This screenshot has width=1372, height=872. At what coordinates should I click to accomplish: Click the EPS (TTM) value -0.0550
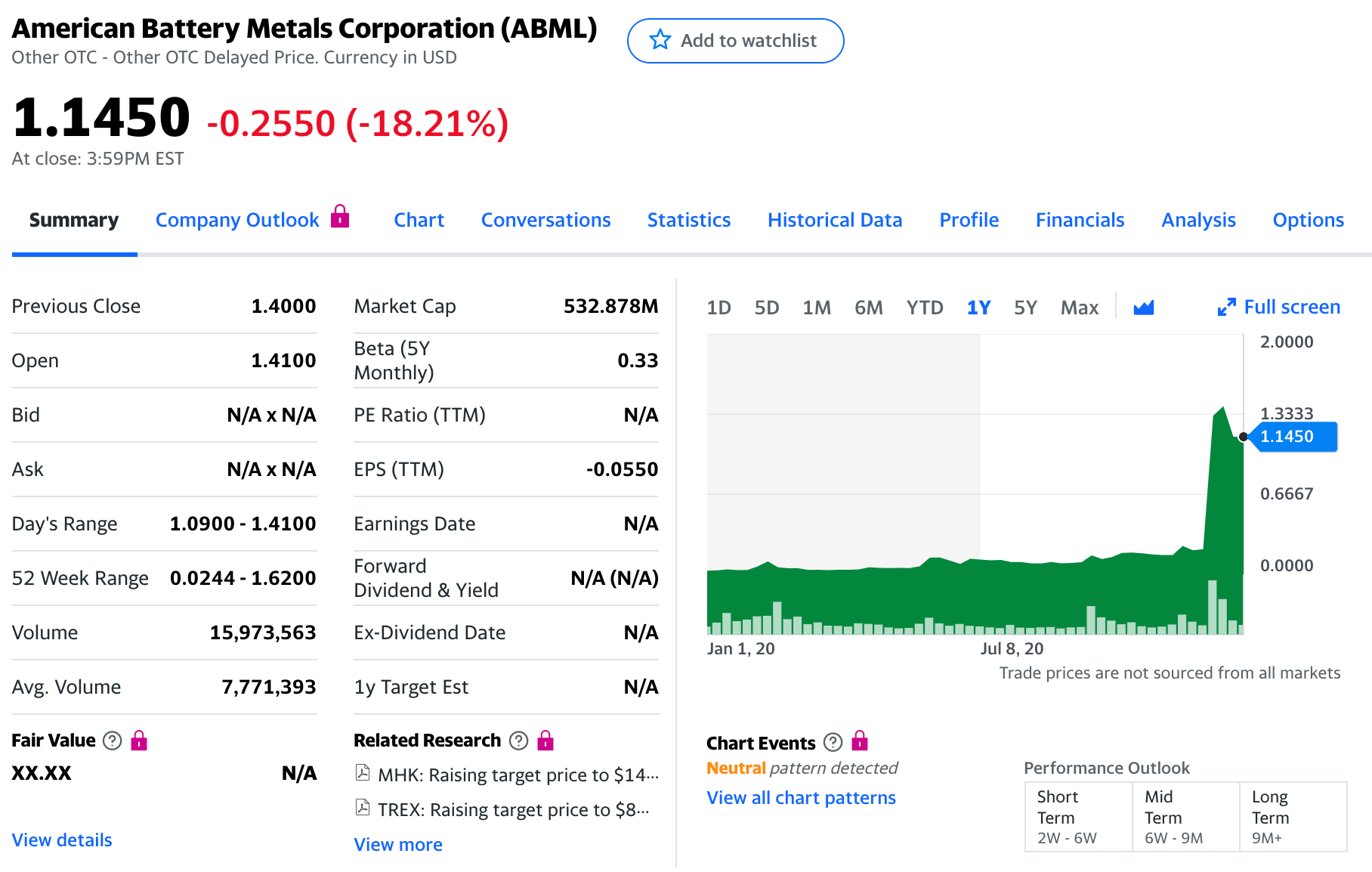pos(623,469)
